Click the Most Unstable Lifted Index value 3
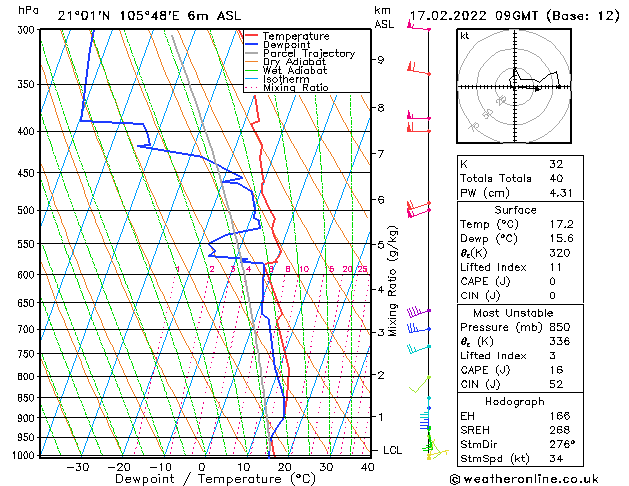This screenshot has height=486, width=629. [x=553, y=356]
